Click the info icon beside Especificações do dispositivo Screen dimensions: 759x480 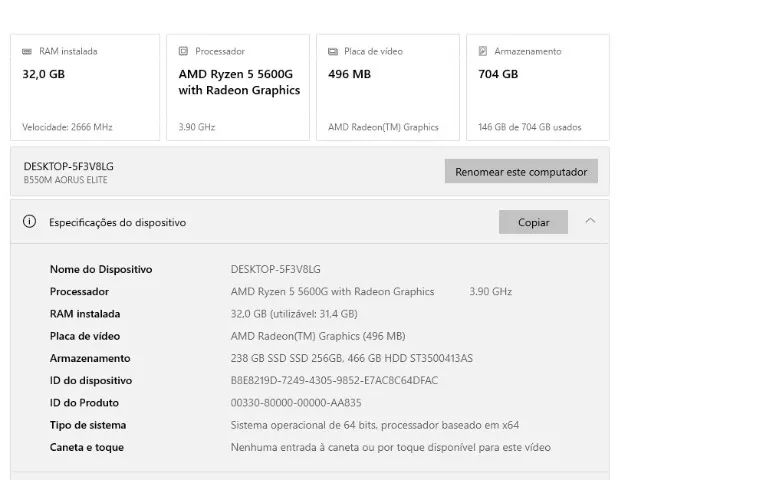pos(30,222)
